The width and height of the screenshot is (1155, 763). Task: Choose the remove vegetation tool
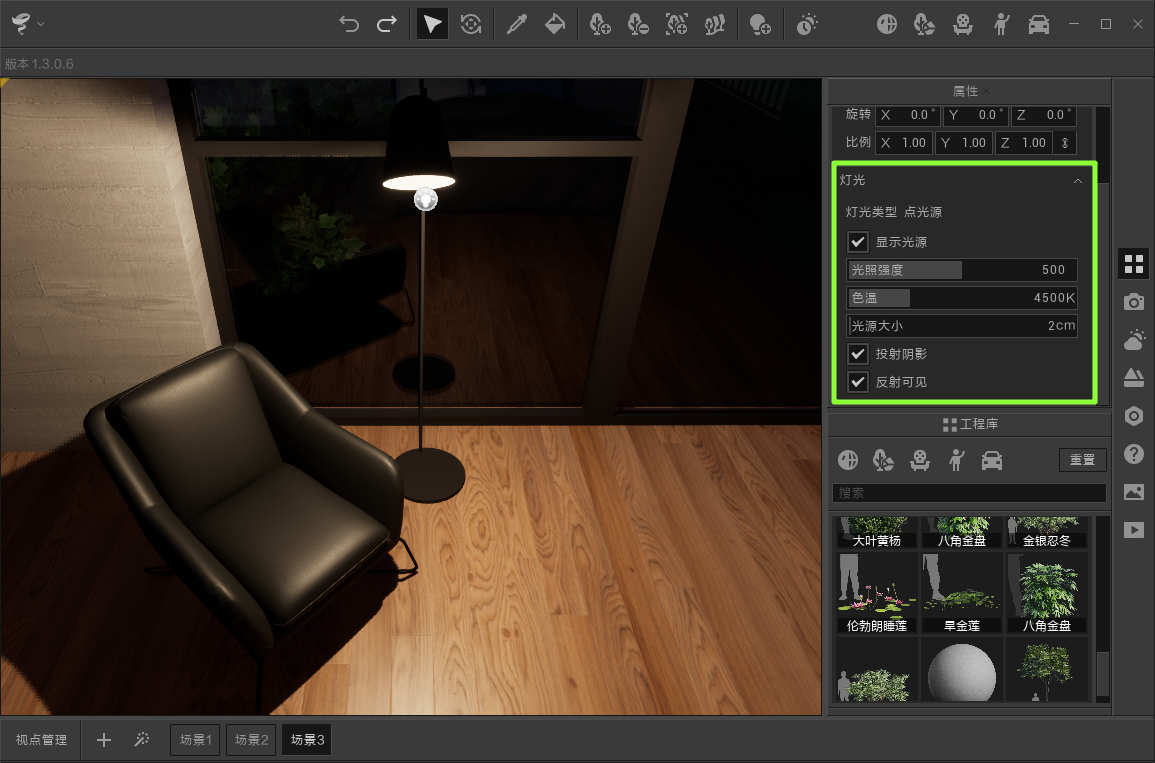(637, 23)
